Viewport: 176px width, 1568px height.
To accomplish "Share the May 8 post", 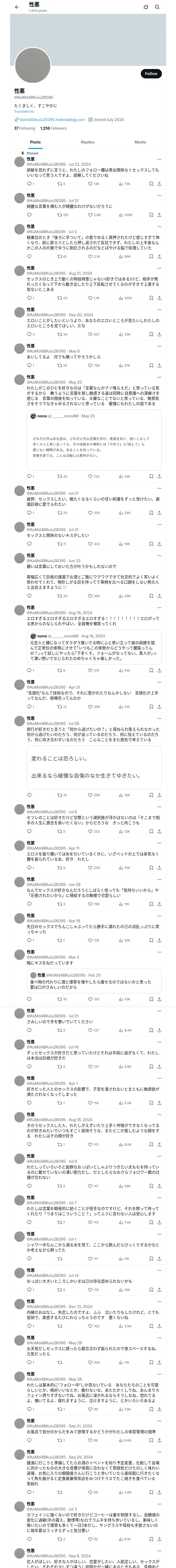I will pyautogui.click(x=160, y=365).
